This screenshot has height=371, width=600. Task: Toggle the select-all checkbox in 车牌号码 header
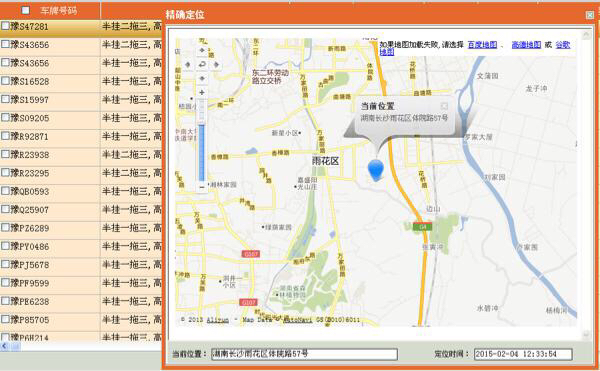(x=26, y=10)
